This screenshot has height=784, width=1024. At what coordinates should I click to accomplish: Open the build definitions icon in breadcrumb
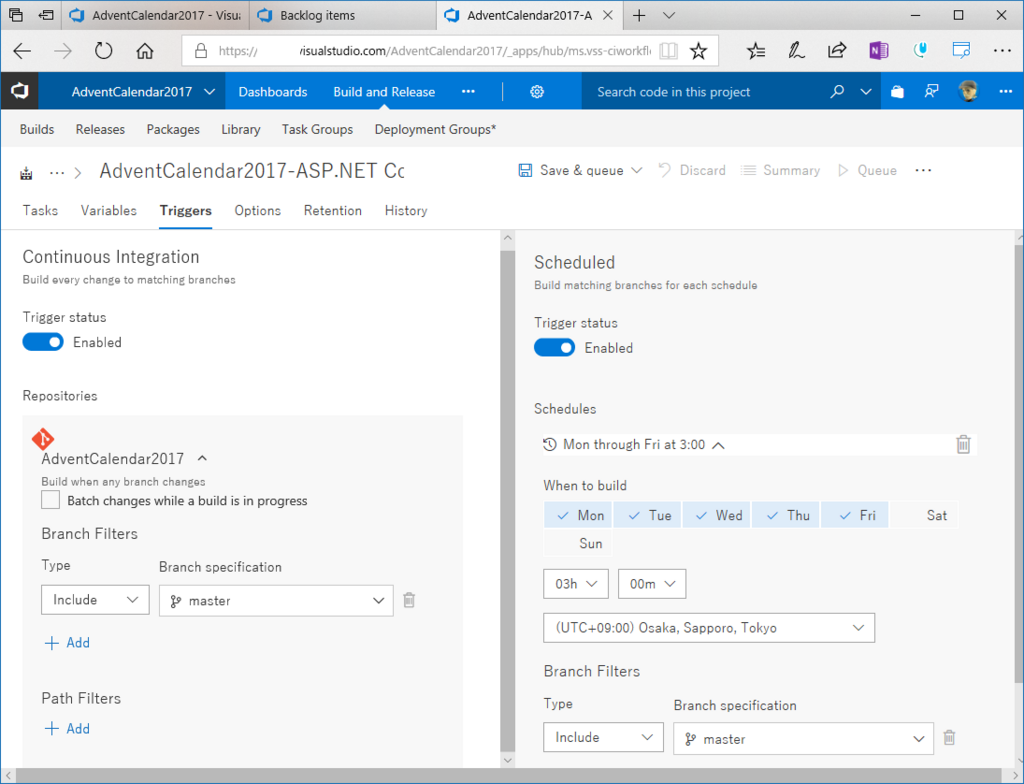[26, 173]
